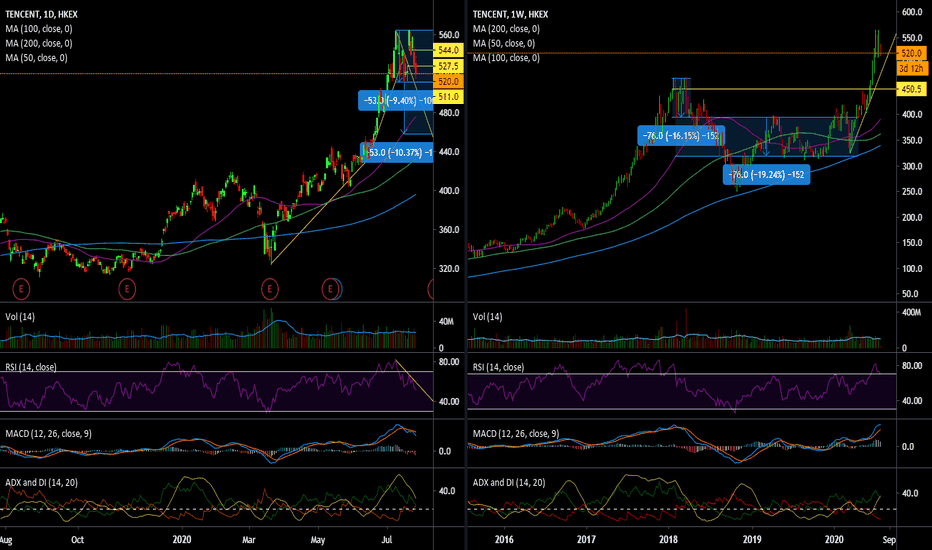Click the Jul date on time axis
Viewport: 932px width, 550px height.
tap(387, 540)
